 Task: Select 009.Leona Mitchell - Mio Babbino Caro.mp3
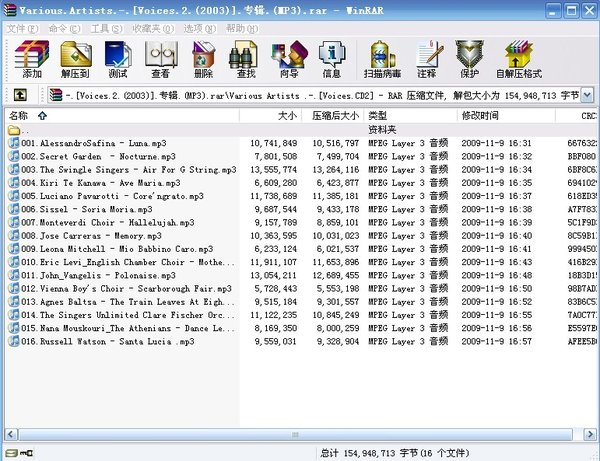click(x=117, y=249)
